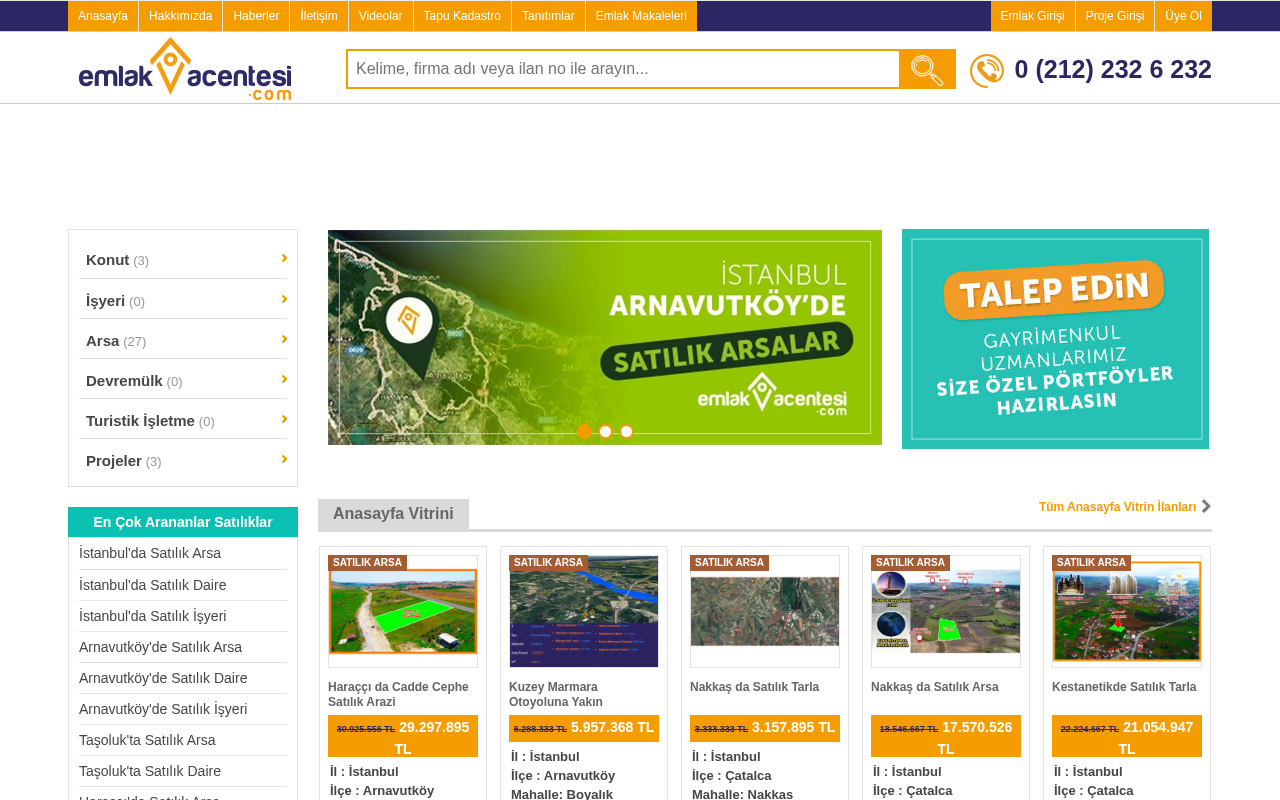Open the Haraççı da Cadde Cephe listing photo

(403, 611)
